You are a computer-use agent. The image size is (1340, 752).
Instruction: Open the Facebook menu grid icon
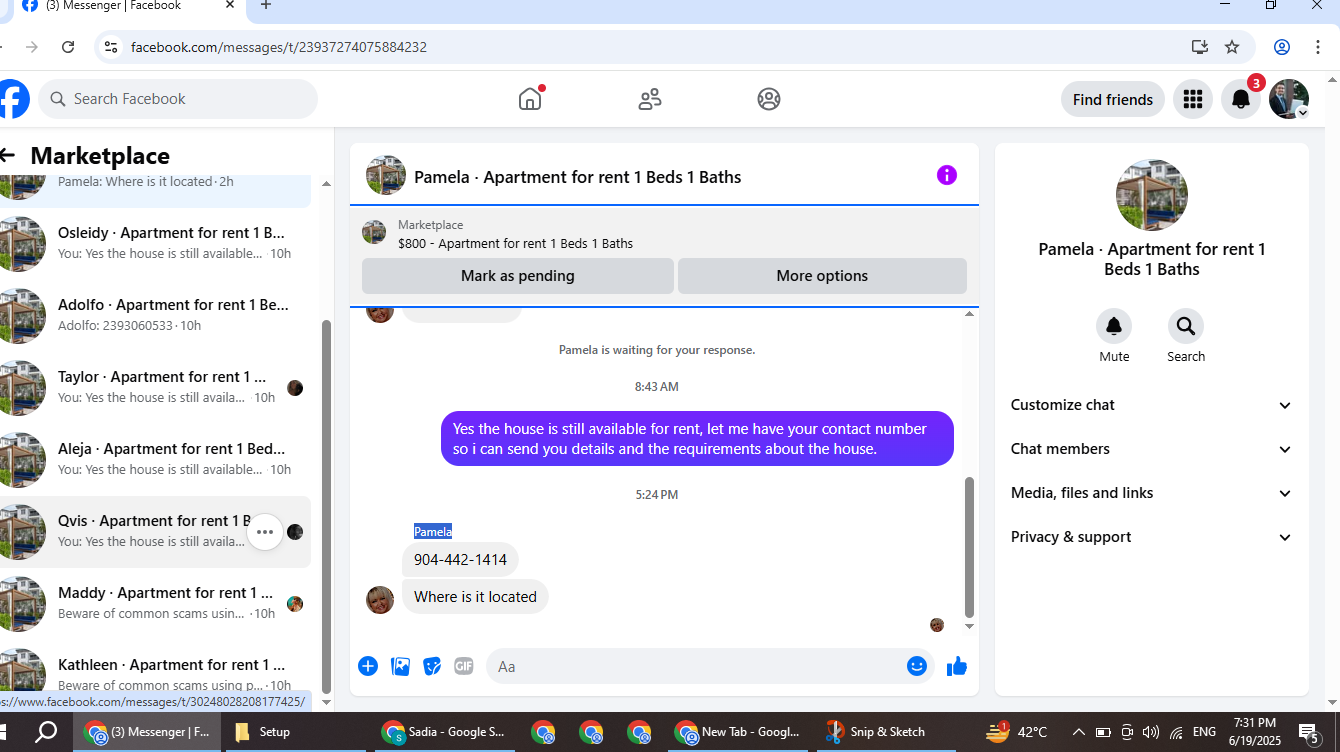pyautogui.click(x=1192, y=99)
